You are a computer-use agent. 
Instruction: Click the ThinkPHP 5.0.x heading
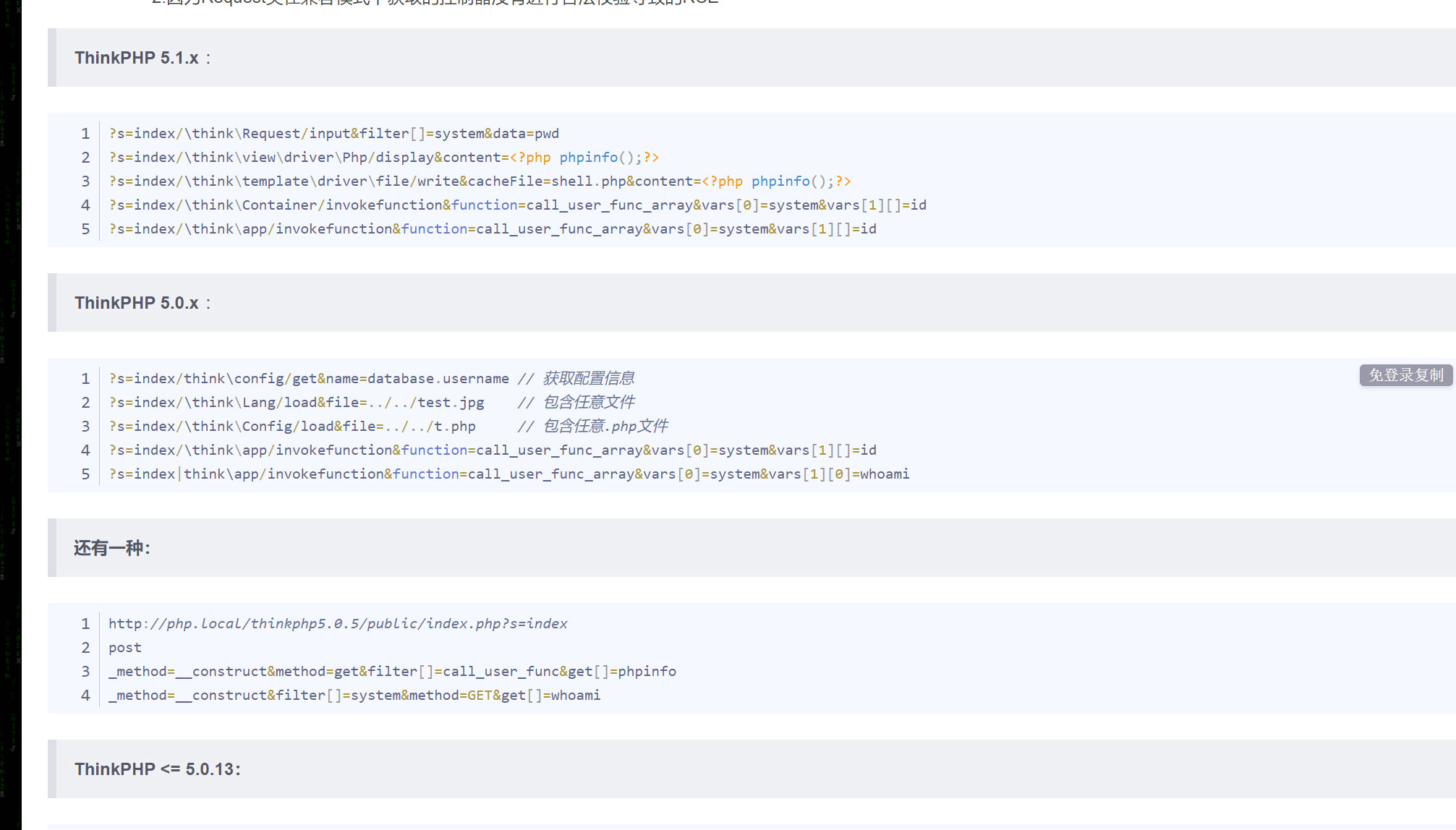coord(142,303)
